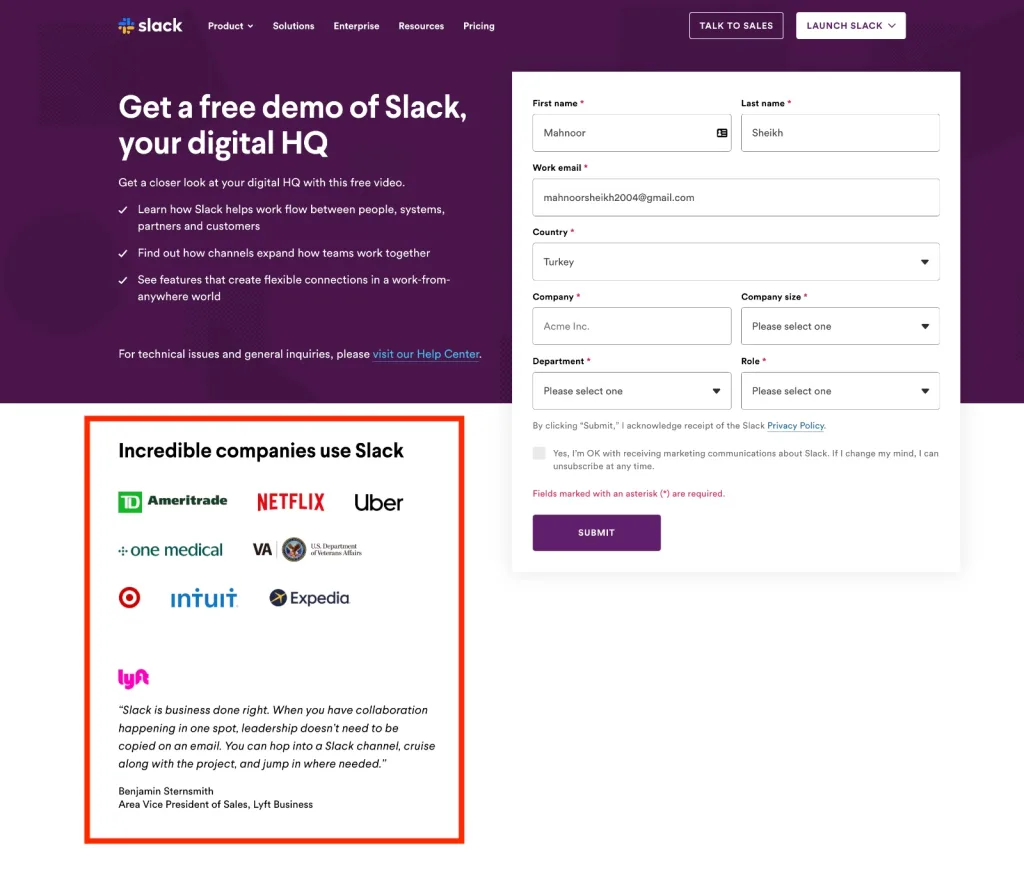Check the marketing communications checkbox
This screenshot has height=884, width=1024.
[539, 453]
